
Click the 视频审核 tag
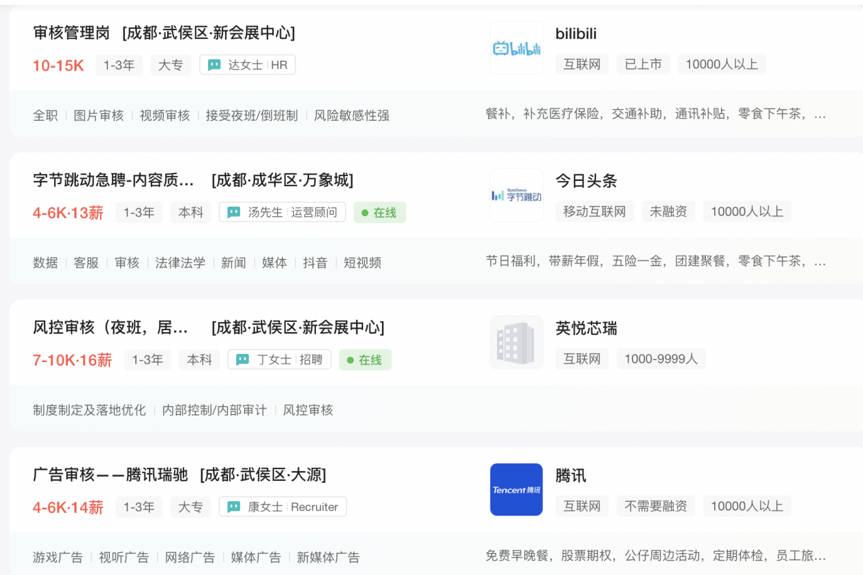tap(165, 116)
